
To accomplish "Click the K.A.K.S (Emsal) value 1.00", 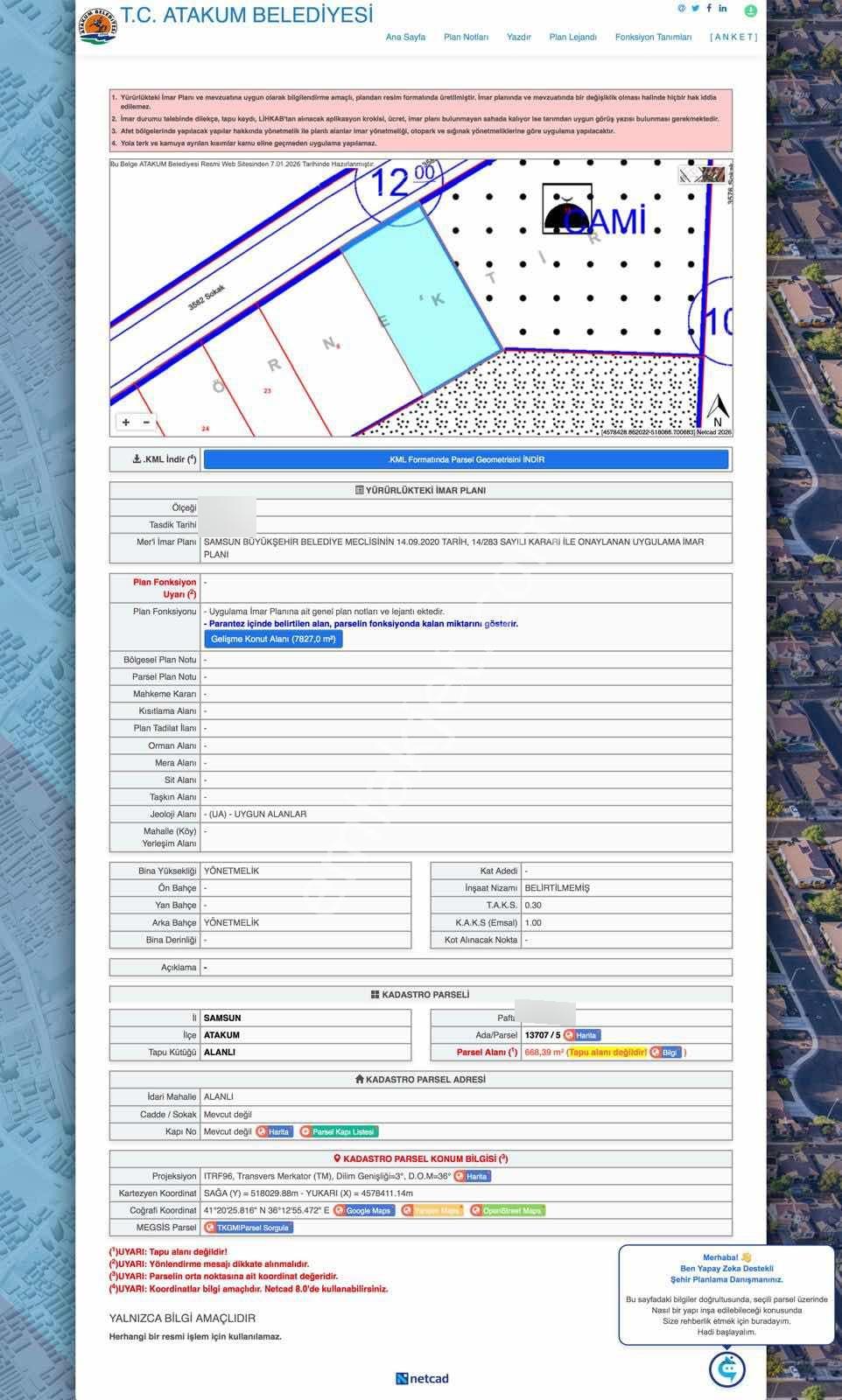I will (x=533, y=923).
